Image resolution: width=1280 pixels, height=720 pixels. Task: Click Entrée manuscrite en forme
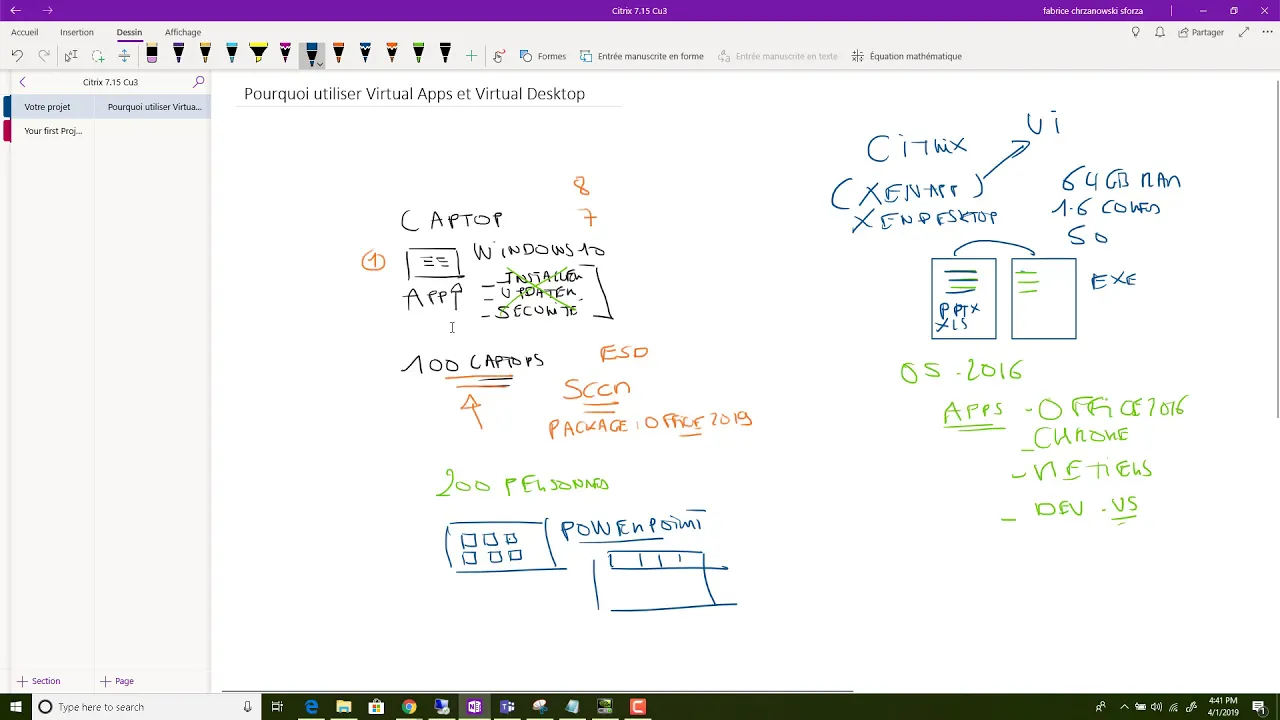point(642,56)
